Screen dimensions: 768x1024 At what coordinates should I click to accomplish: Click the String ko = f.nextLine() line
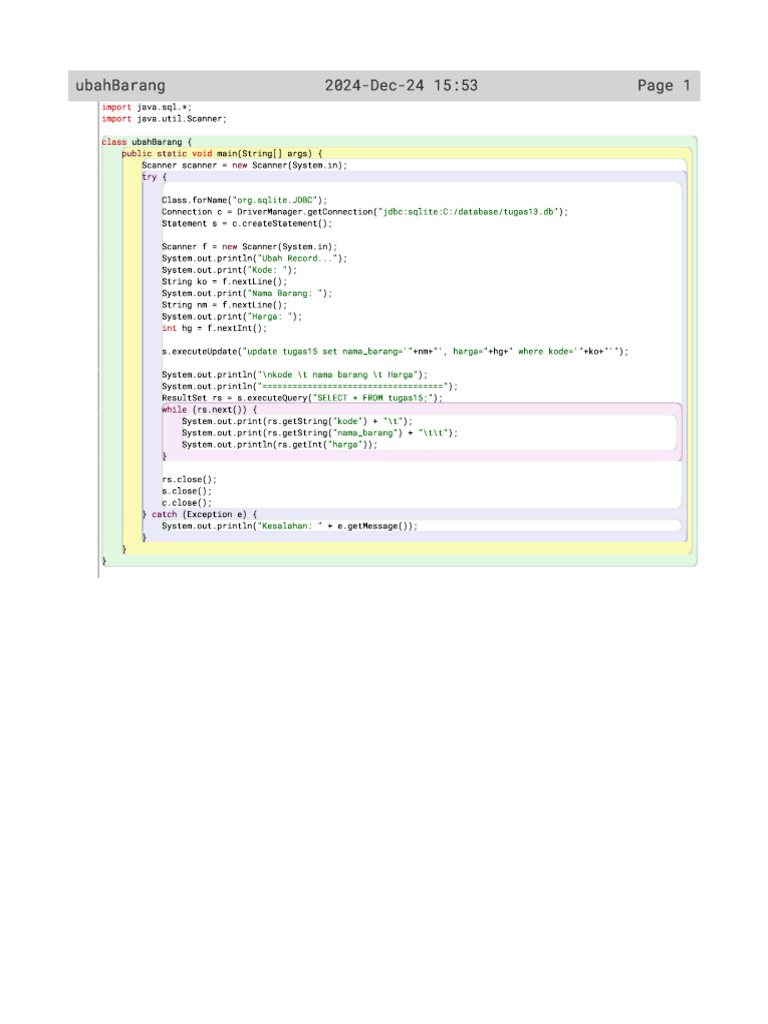(225, 282)
